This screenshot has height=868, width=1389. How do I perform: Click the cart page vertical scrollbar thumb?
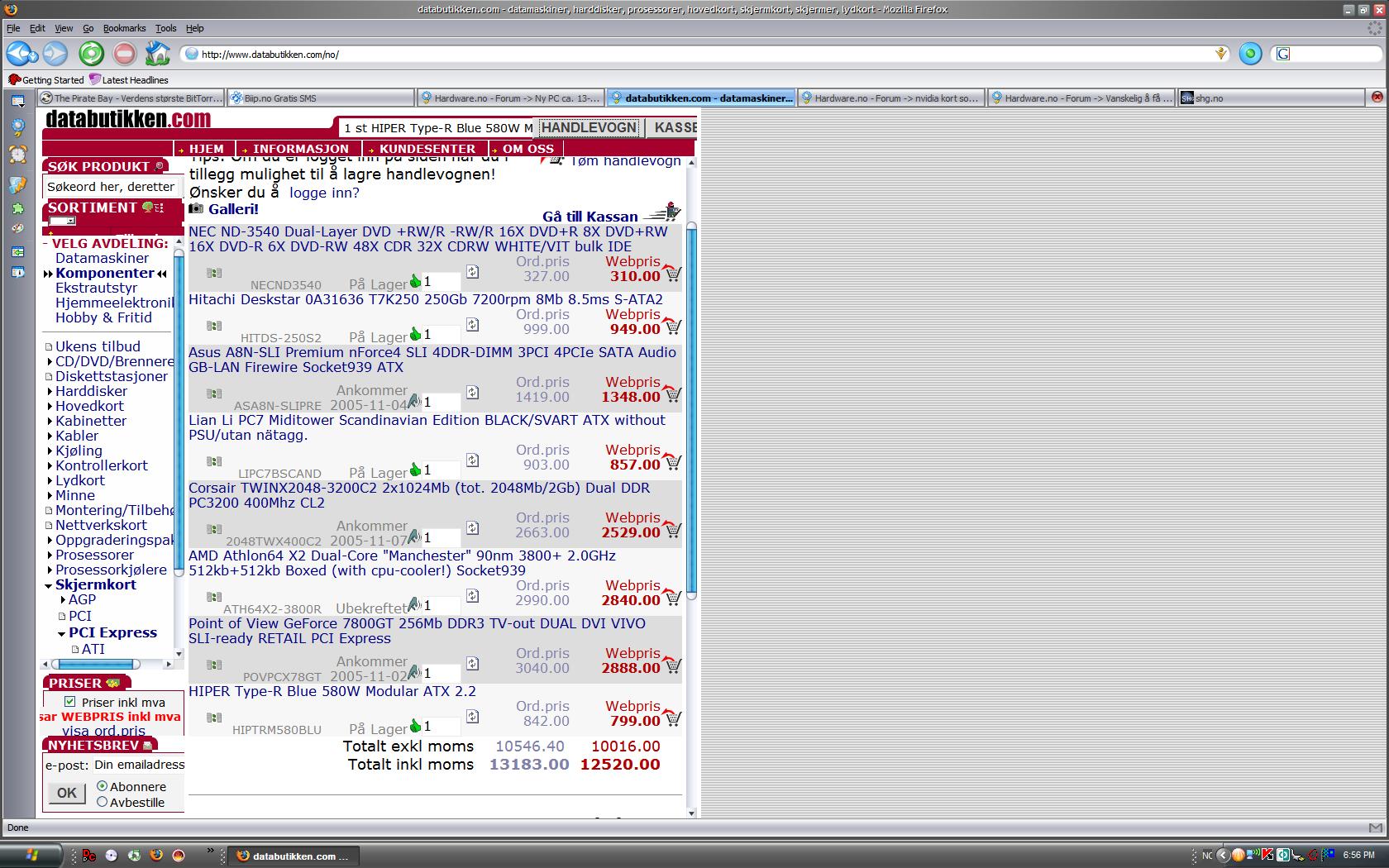pyautogui.click(x=691, y=409)
